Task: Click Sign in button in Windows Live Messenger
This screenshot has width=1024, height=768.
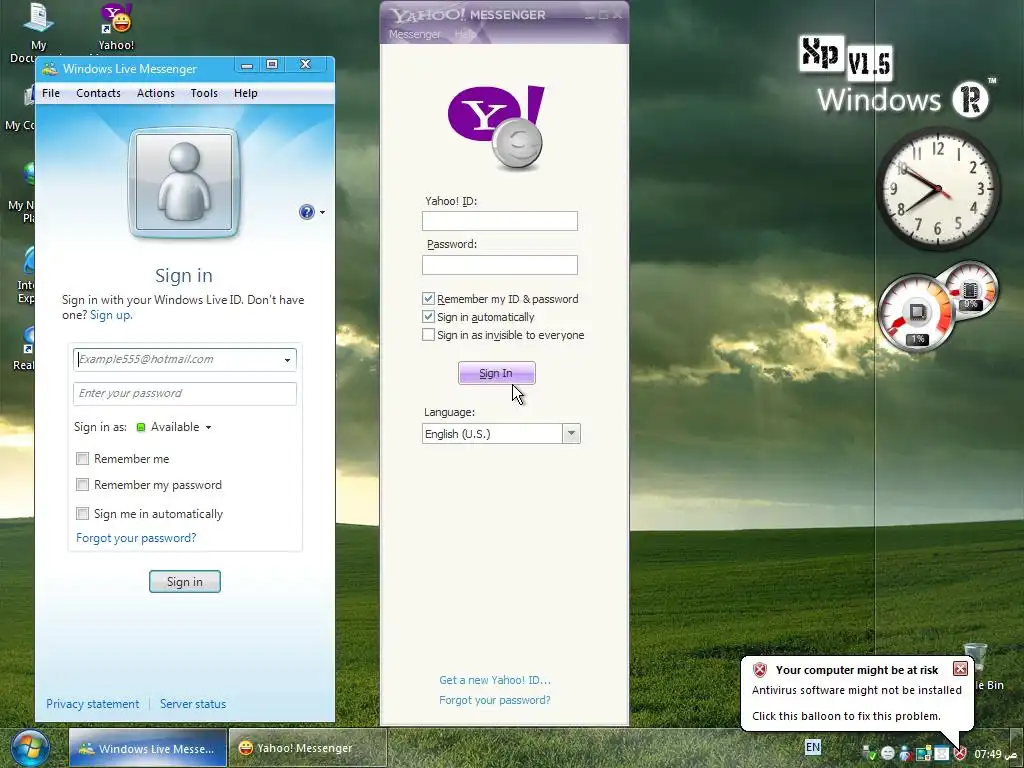Action: point(185,581)
